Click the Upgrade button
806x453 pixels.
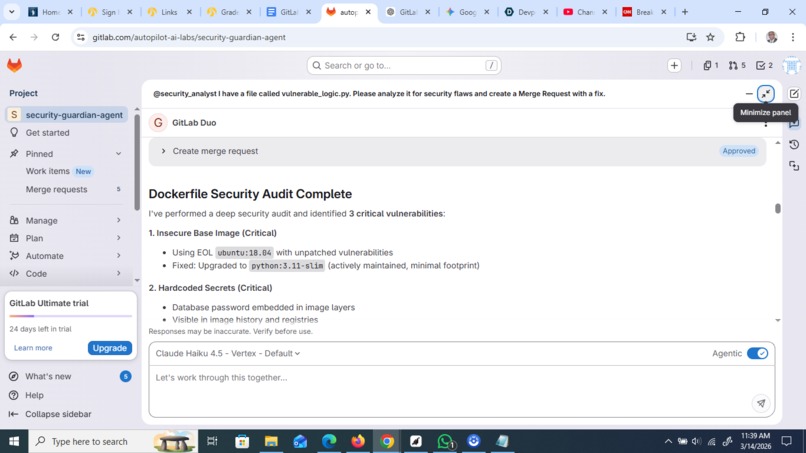click(109, 348)
